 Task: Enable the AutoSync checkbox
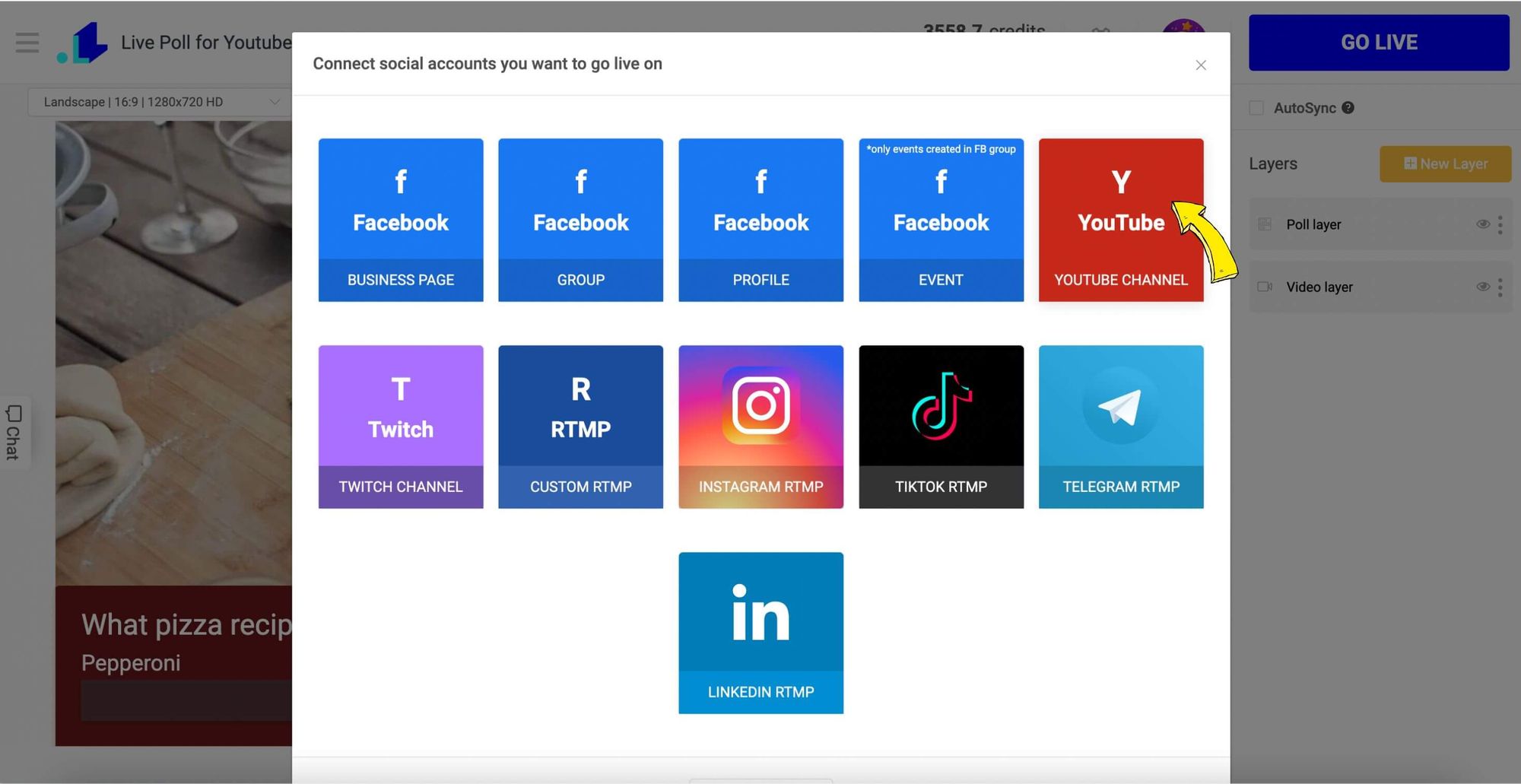[1256, 108]
